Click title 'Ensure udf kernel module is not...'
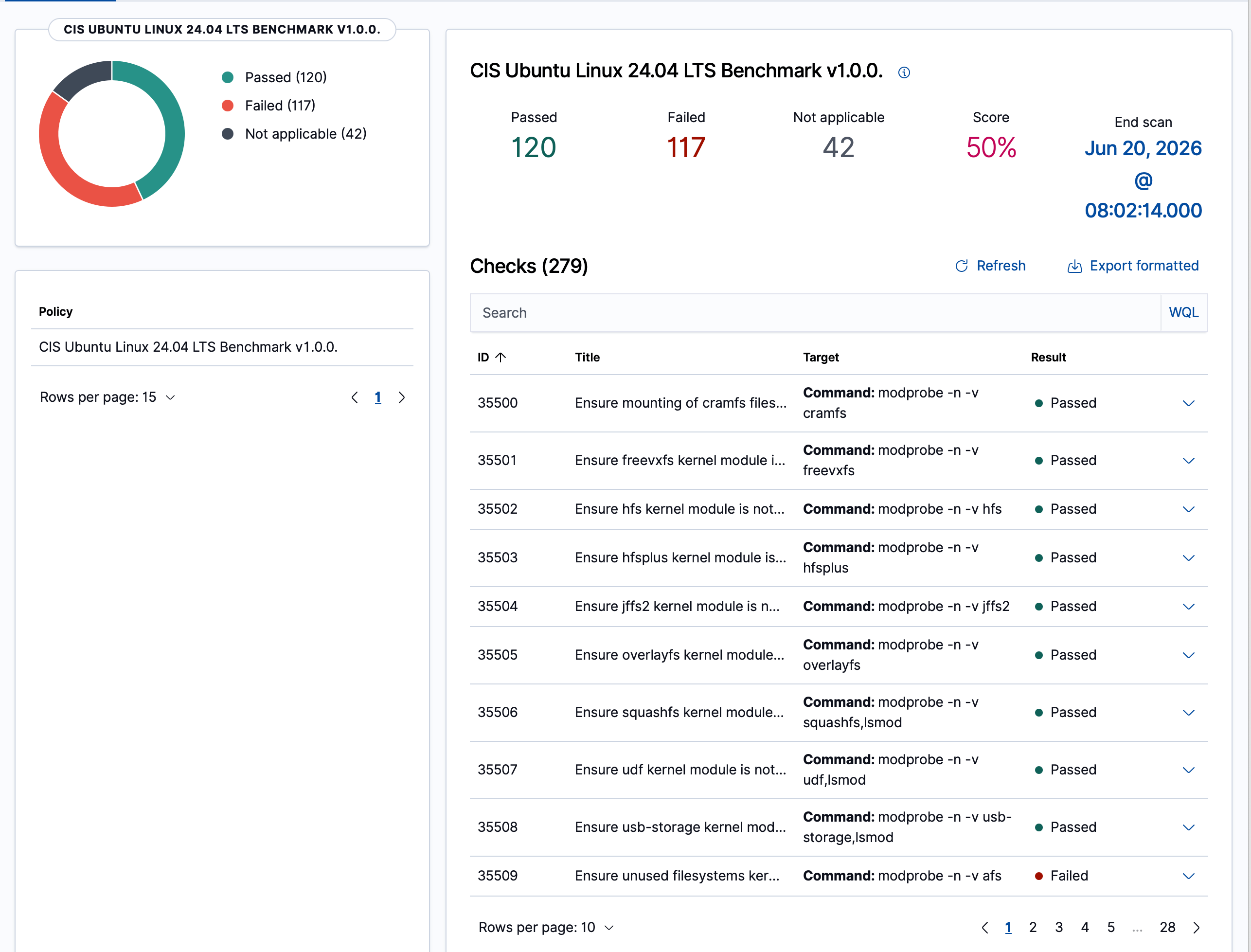This screenshot has width=1251, height=952. click(x=680, y=770)
